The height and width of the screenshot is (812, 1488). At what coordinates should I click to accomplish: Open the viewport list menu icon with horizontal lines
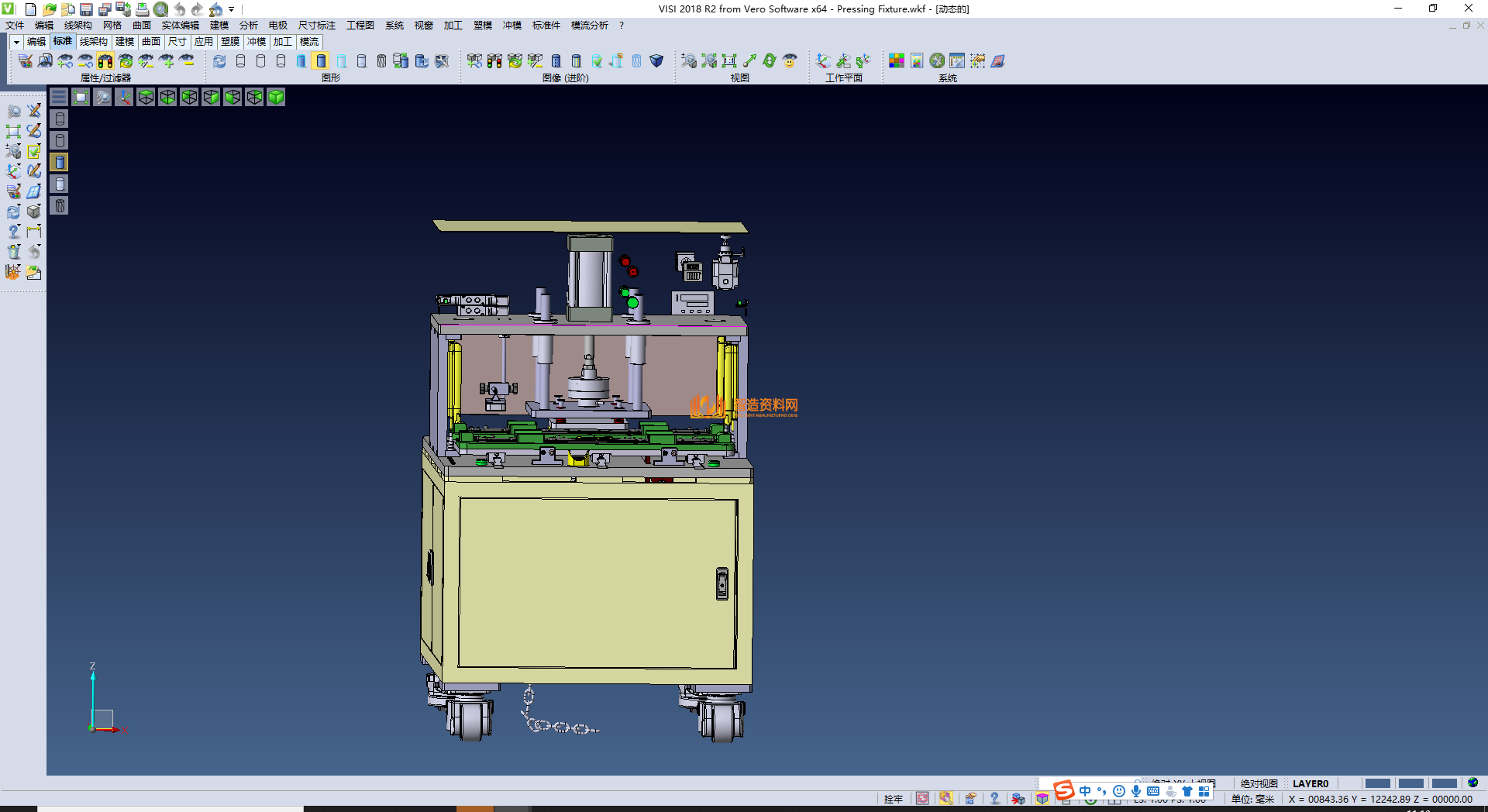[59, 97]
